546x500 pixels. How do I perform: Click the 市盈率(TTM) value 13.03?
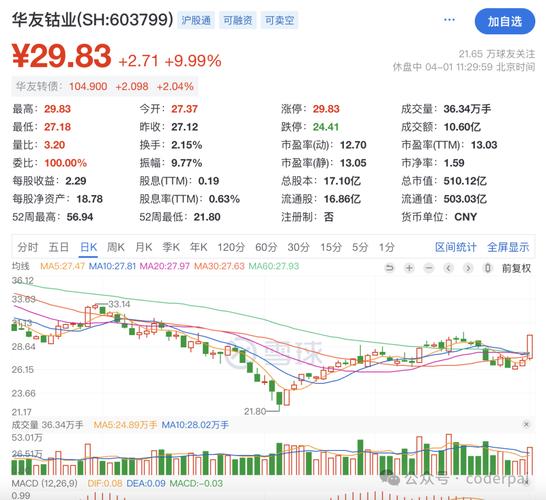click(x=484, y=145)
